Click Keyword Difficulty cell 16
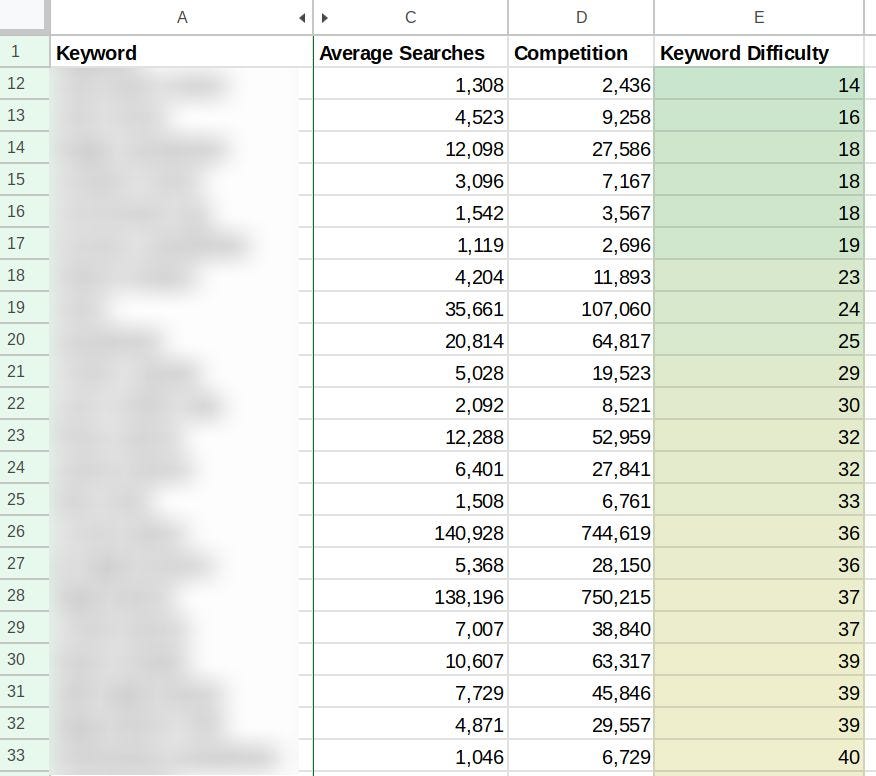876x776 pixels. pos(759,116)
